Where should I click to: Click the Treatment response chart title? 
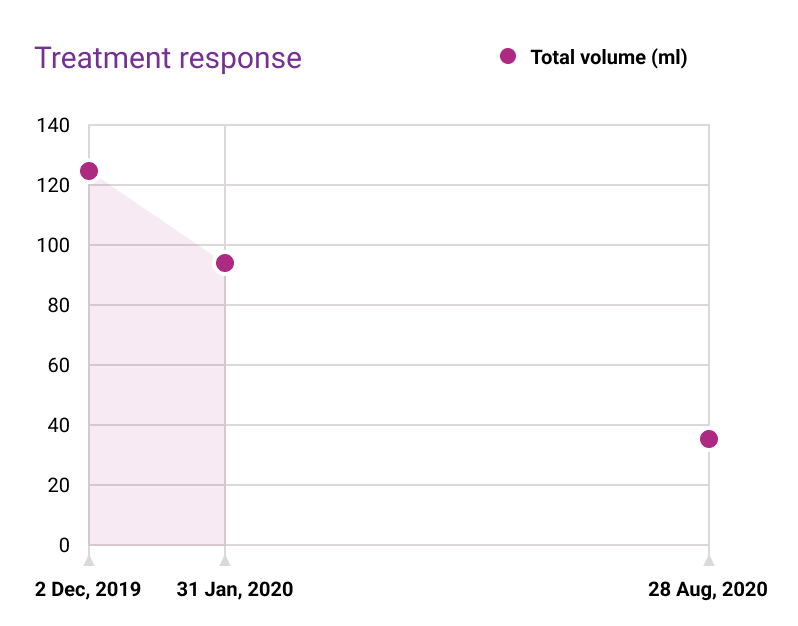168,58
